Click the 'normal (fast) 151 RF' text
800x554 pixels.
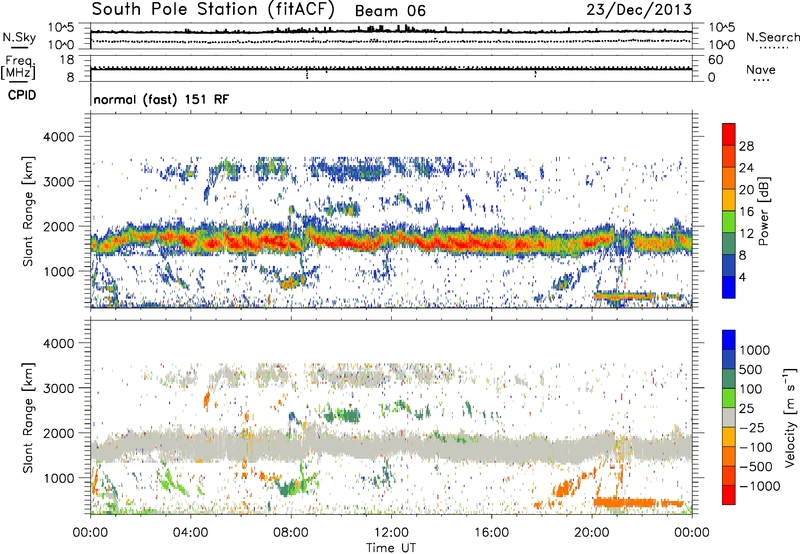point(161,99)
